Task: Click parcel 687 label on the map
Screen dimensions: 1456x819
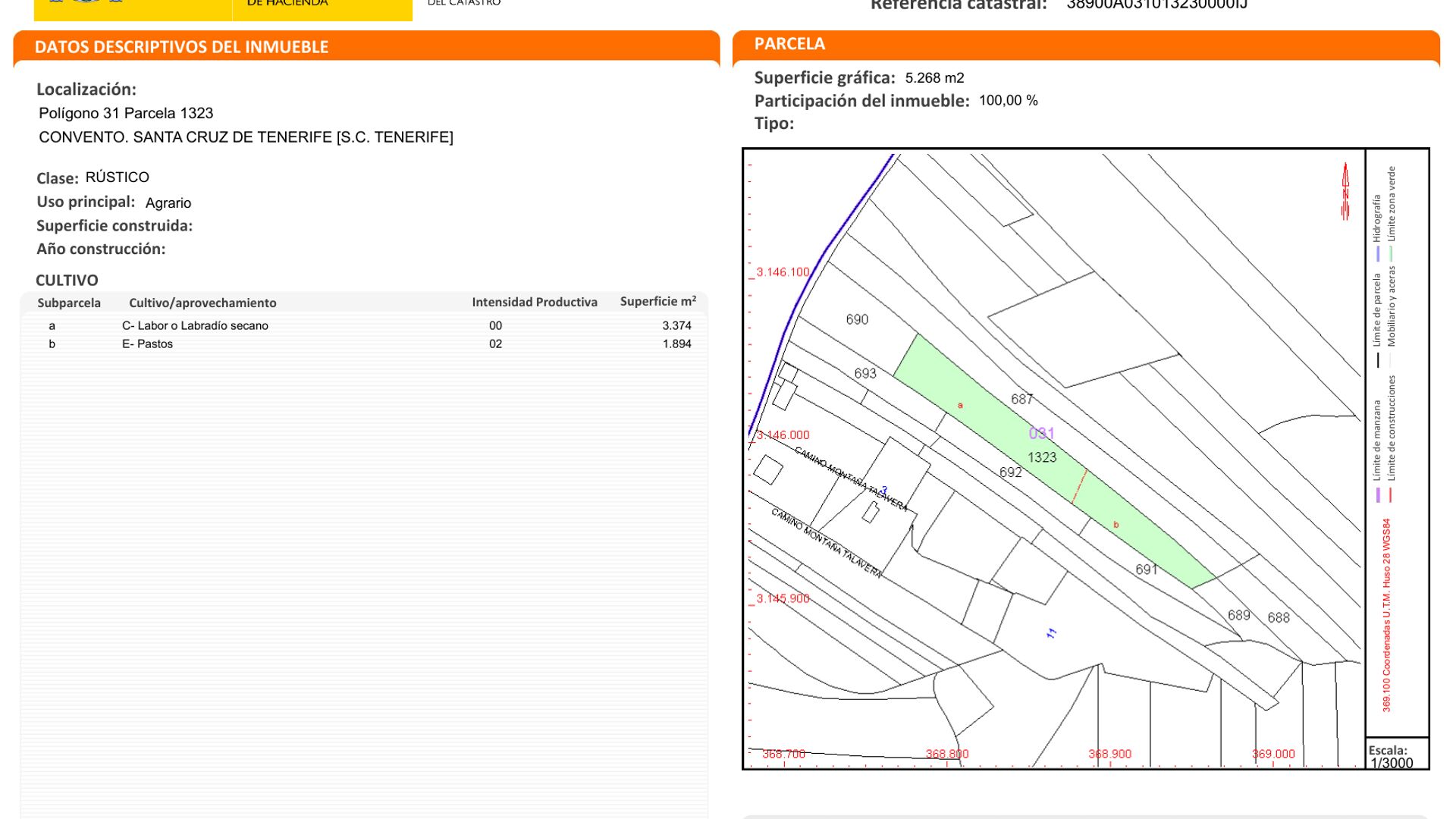Action: tap(1021, 399)
